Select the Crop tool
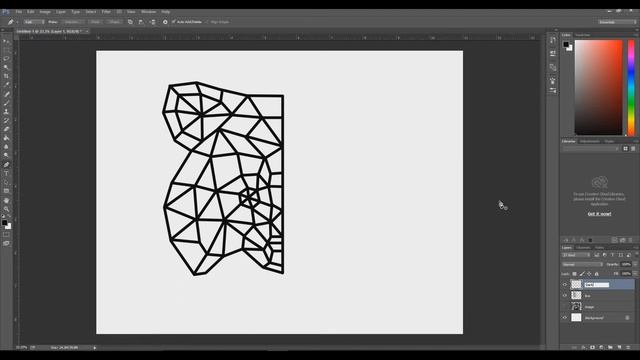 [x=6, y=76]
